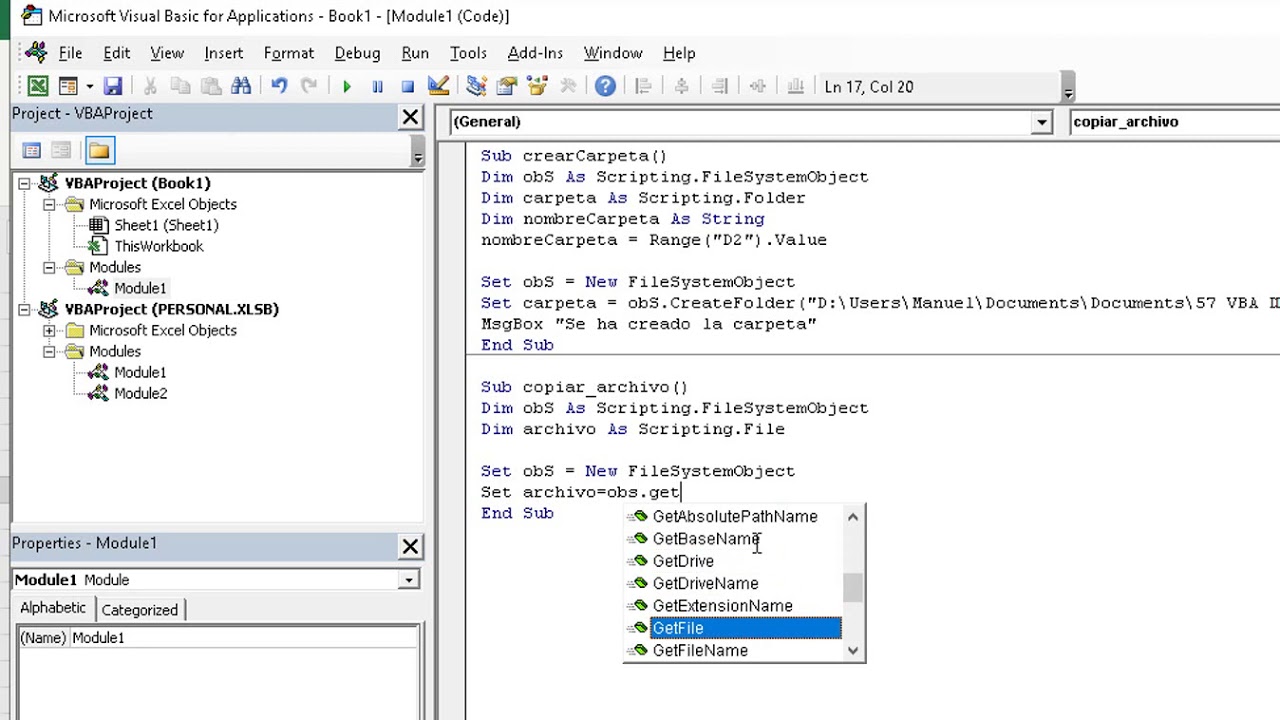The image size is (1280, 720).
Task: Open the Properties Window toolbar icon
Action: 506,87
